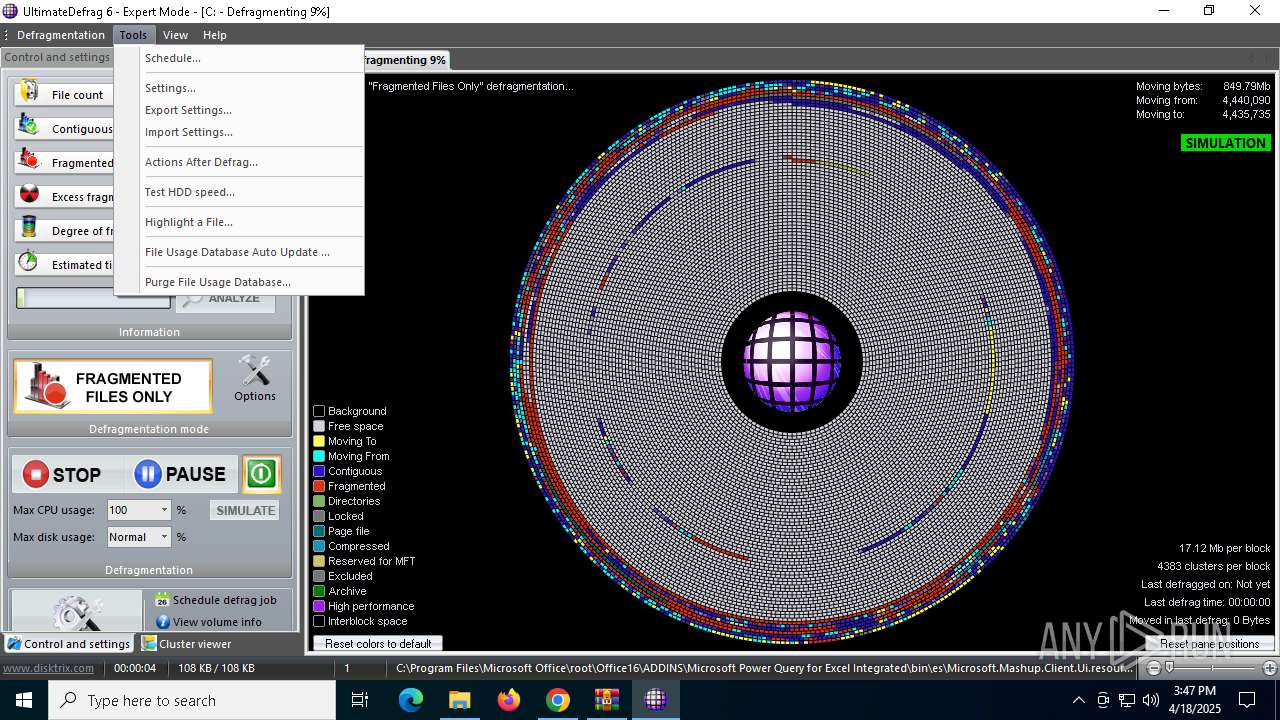Open the notifications center icon

[1247, 700]
